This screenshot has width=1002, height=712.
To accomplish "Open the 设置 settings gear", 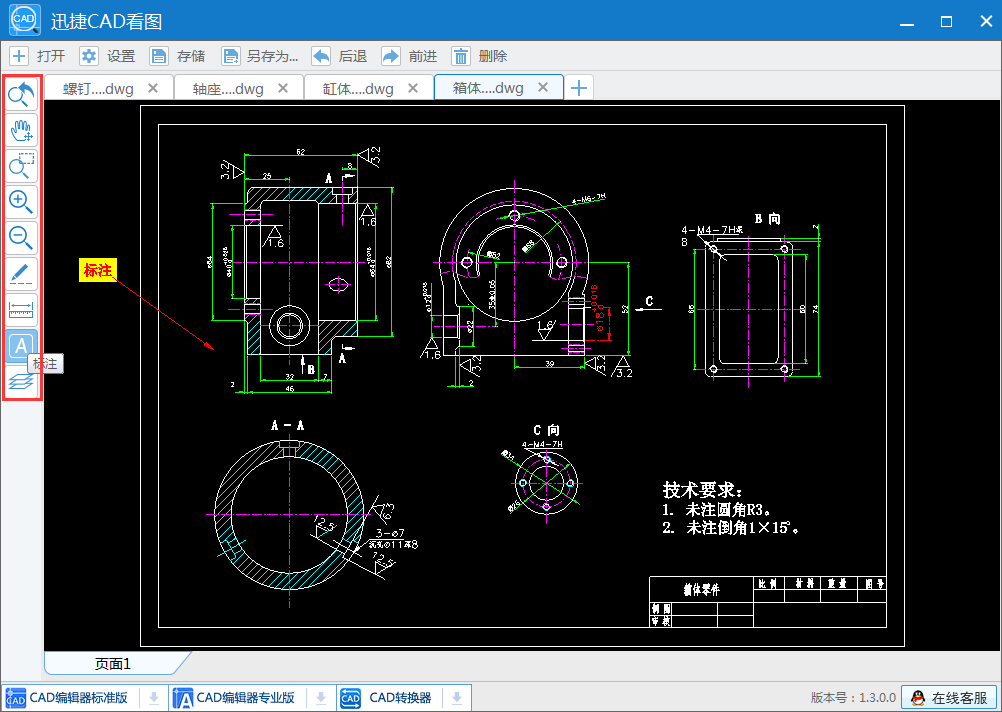I will tap(89, 56).
